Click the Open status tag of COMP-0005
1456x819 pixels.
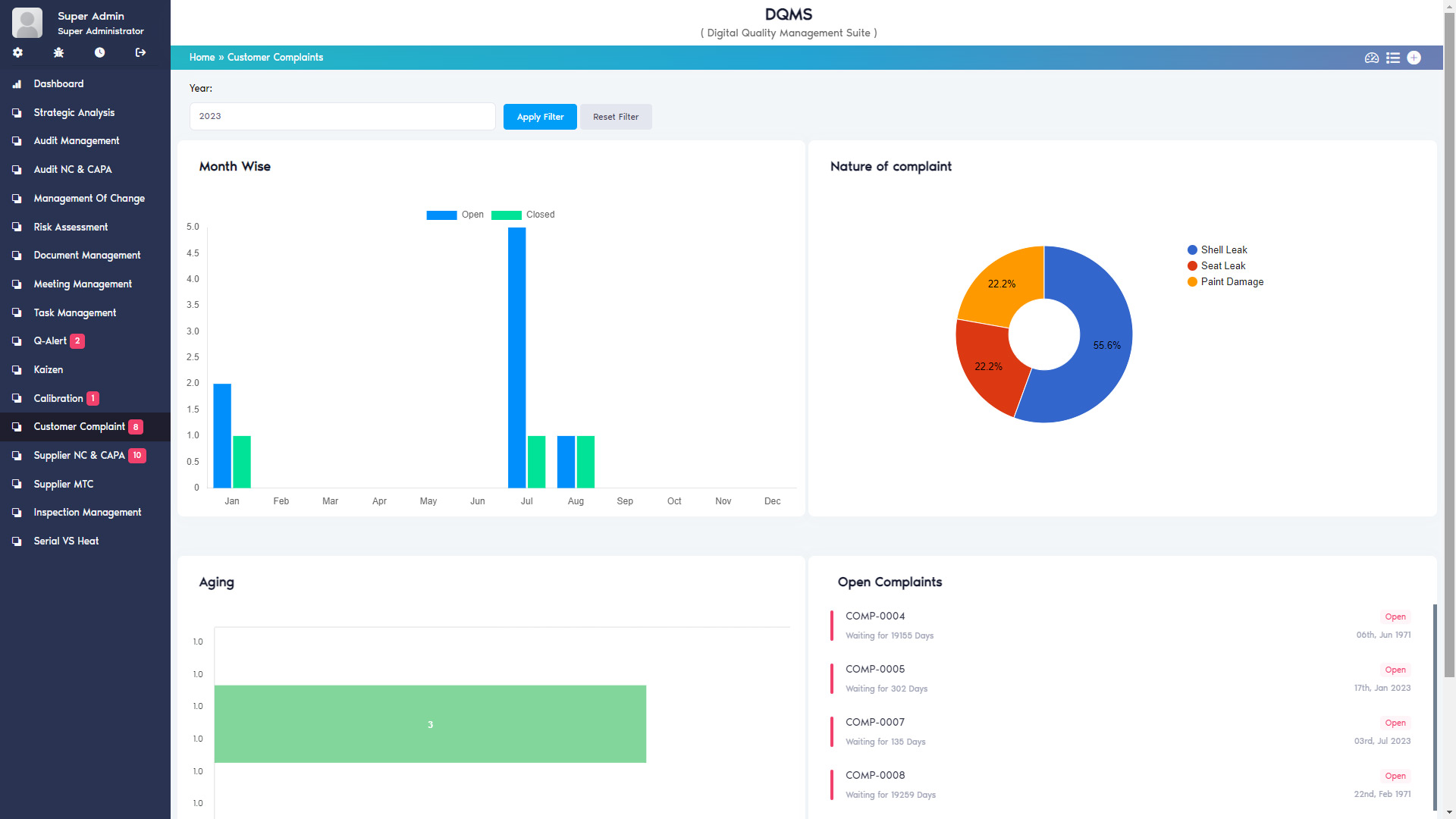point(1395,670)
